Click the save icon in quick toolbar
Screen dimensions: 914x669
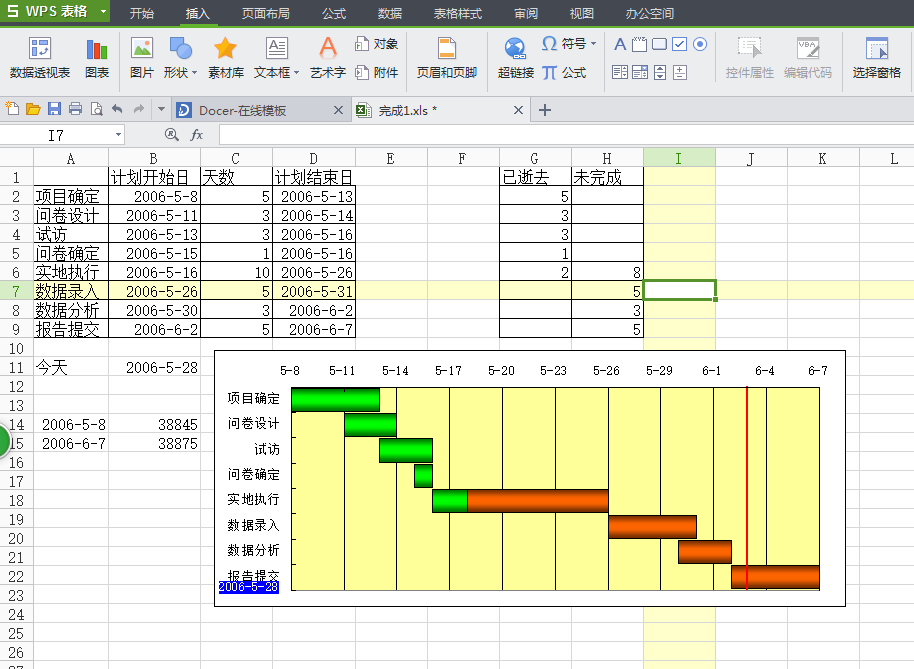pyautogui.click(x=54, y=109)
